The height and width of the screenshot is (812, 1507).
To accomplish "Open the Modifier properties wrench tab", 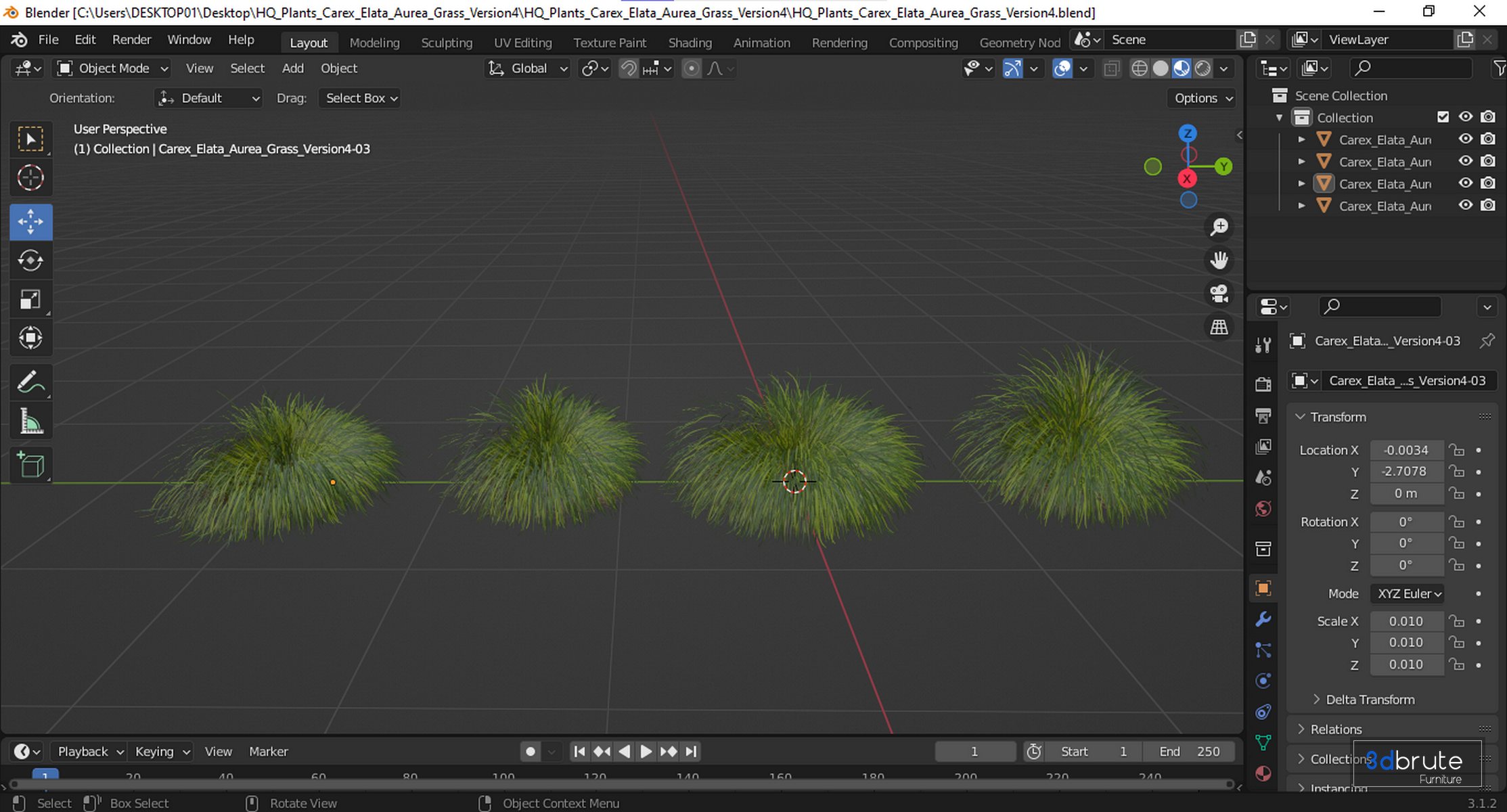I will pos(1263,619).
